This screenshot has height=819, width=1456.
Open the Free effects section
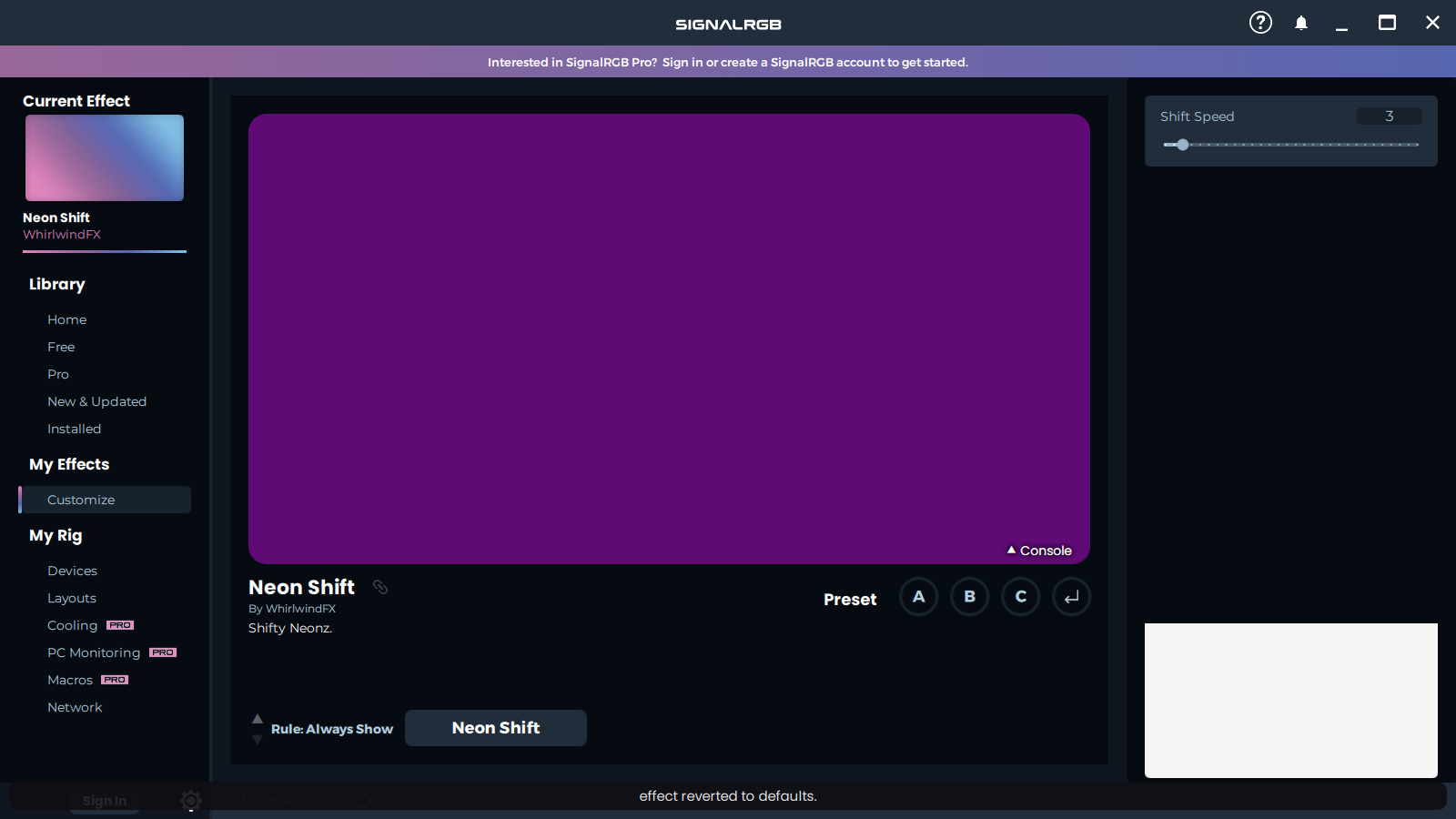(61, 347)
